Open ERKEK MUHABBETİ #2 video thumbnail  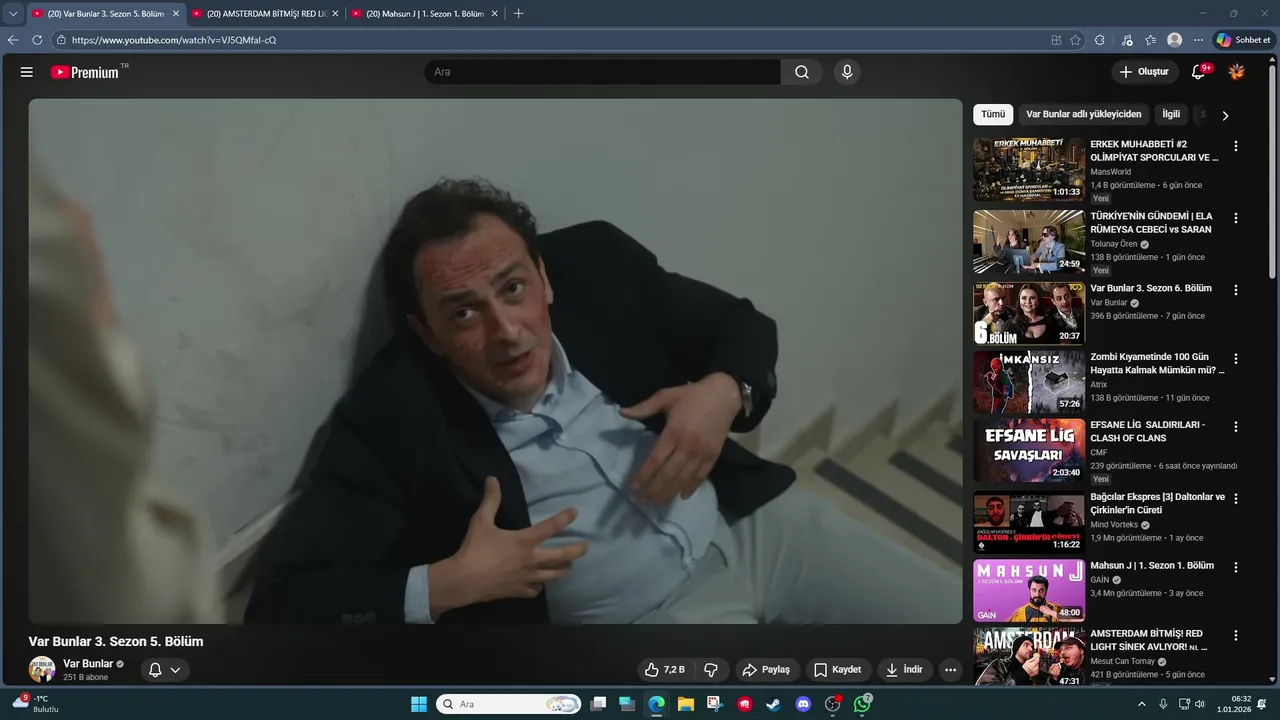click(1029, 170)
